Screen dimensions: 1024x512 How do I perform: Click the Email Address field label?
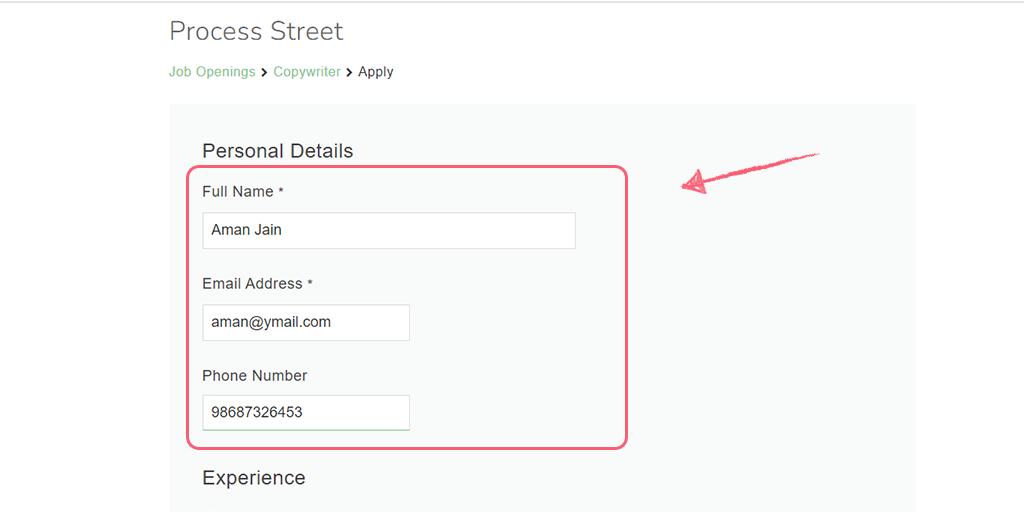252,284
